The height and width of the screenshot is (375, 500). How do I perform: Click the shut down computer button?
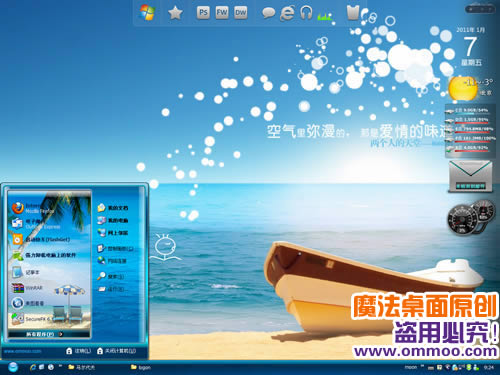[117, 351]
